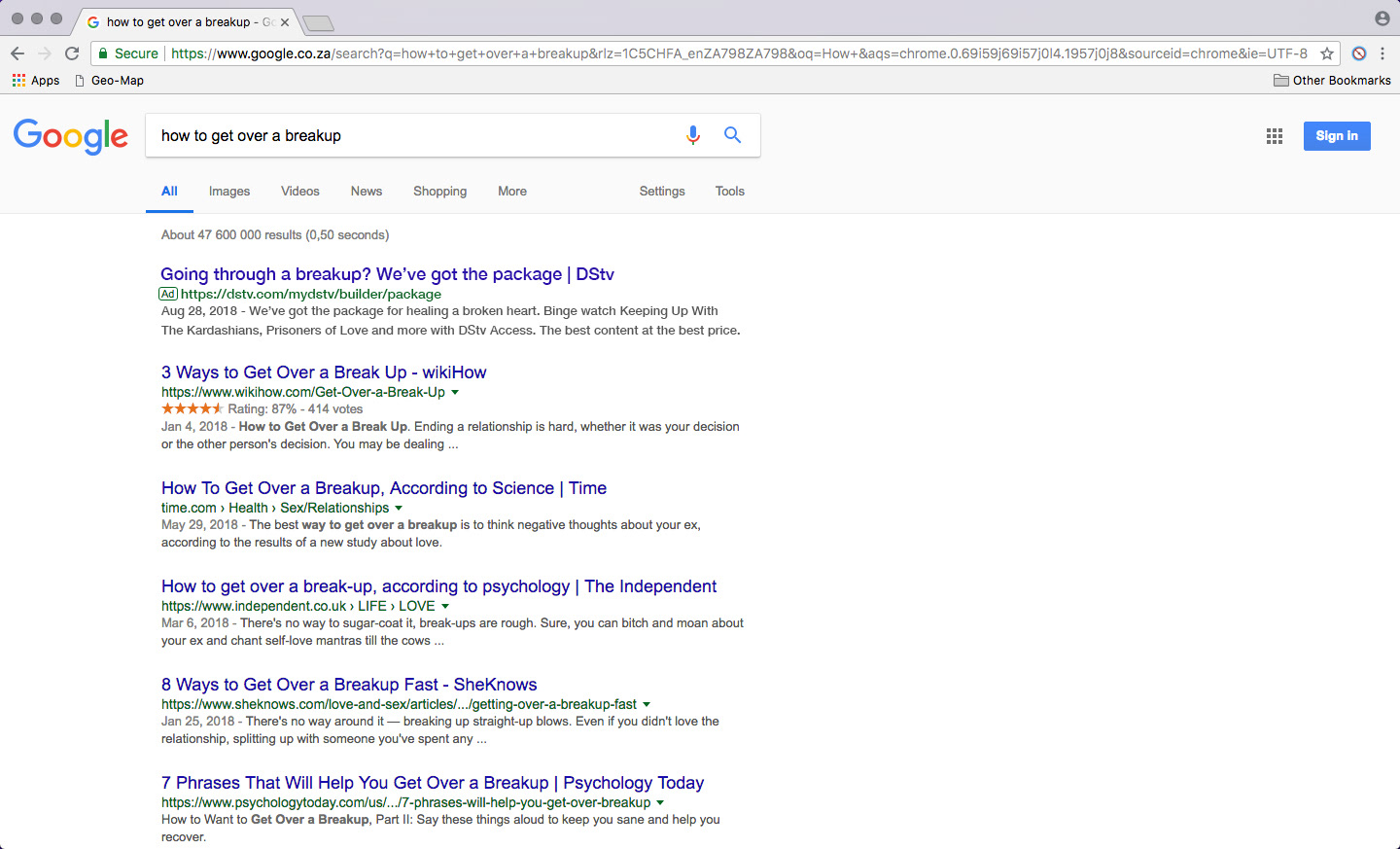Open the search Tools options
The height and width of the screenshot is (849, 1400).
pyautogui.click(x=730, y=192)
